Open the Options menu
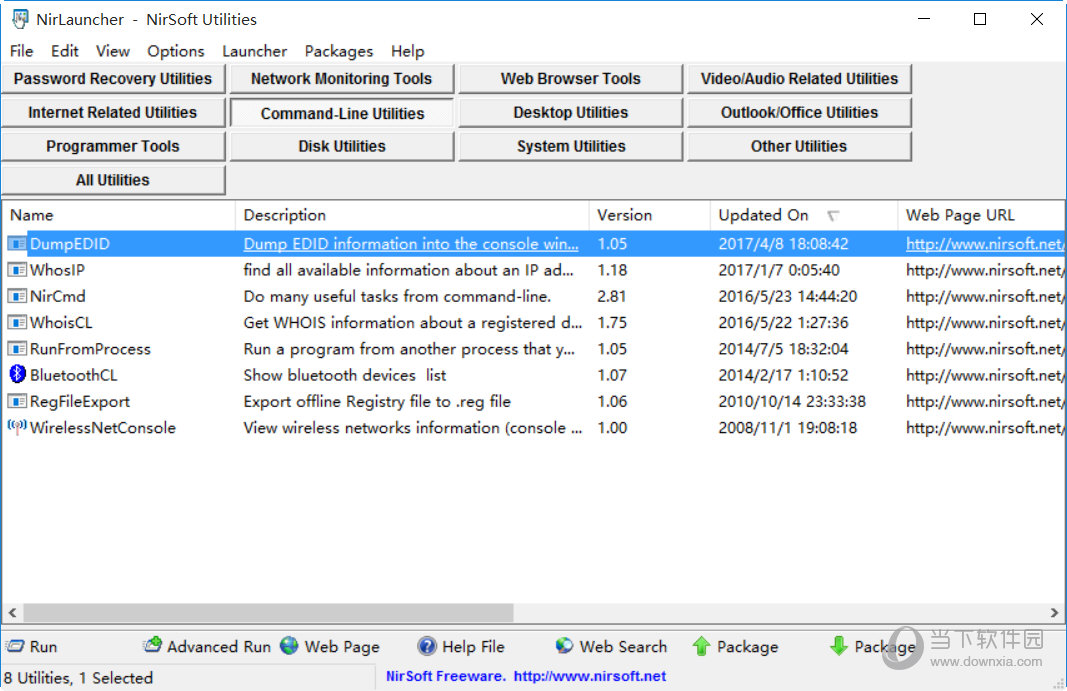The width and height of the screenshot is (1067, 691). [x=176, y=51]
